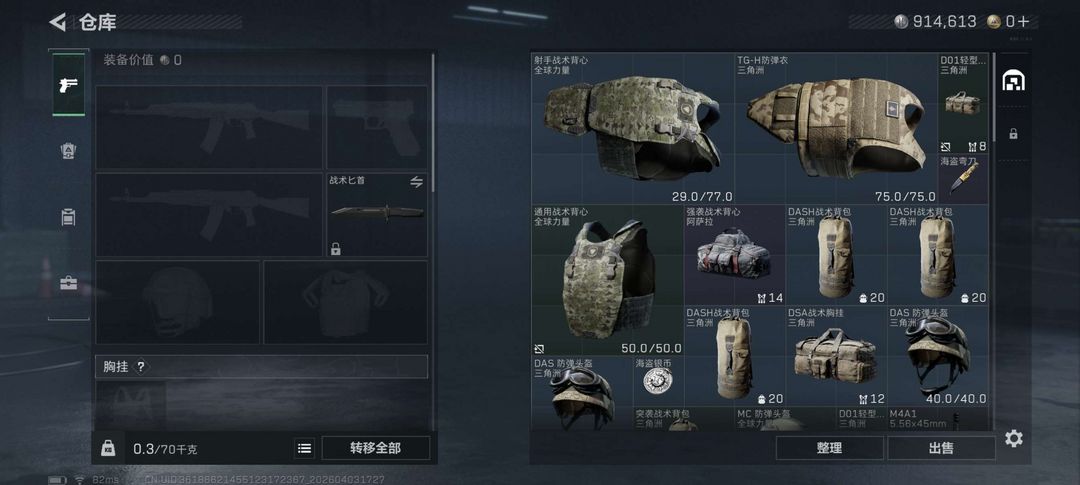Add premium currency with the plus sign
The image size is (1080, 485).
(x=1024, y=21)
